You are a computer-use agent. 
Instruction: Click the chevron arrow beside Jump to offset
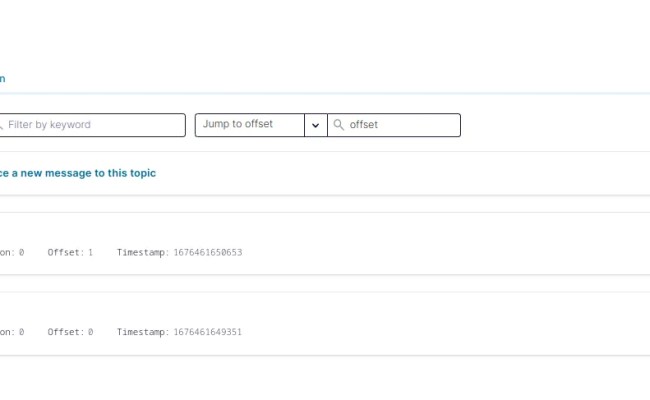[315, 125]
